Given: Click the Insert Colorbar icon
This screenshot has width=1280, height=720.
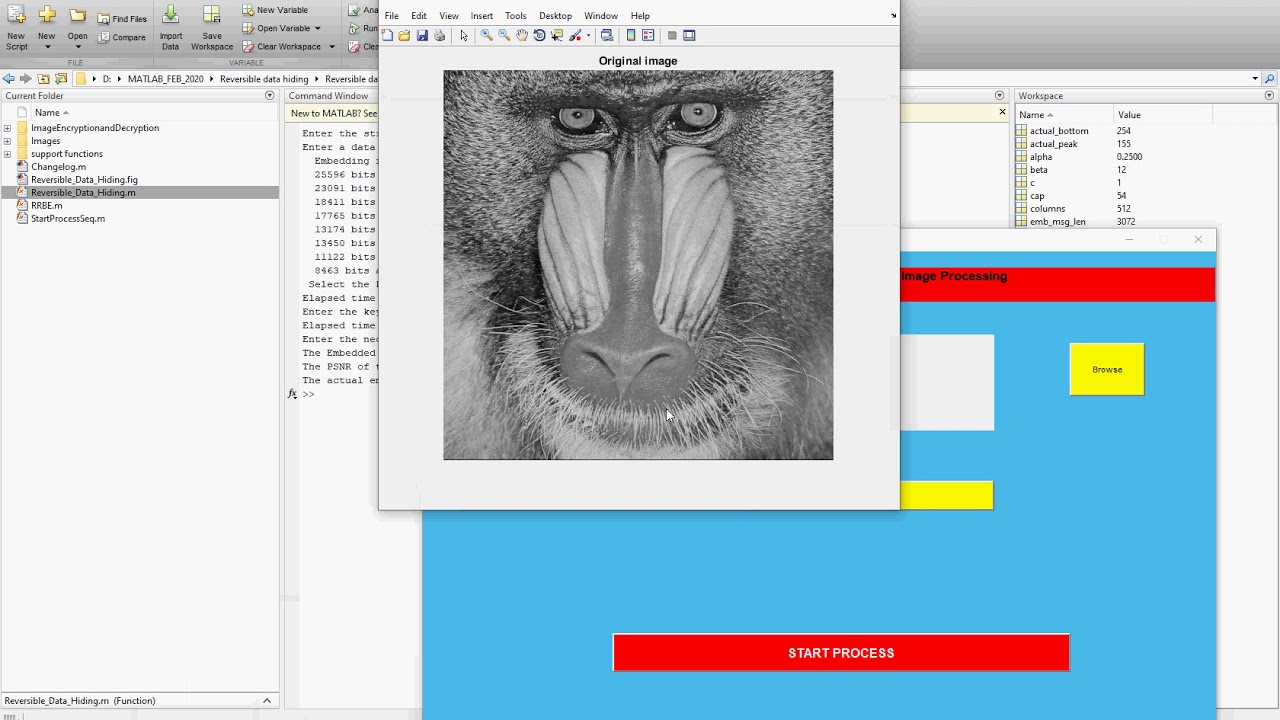Looking at the screenshot, I should [x=630, y=35].
